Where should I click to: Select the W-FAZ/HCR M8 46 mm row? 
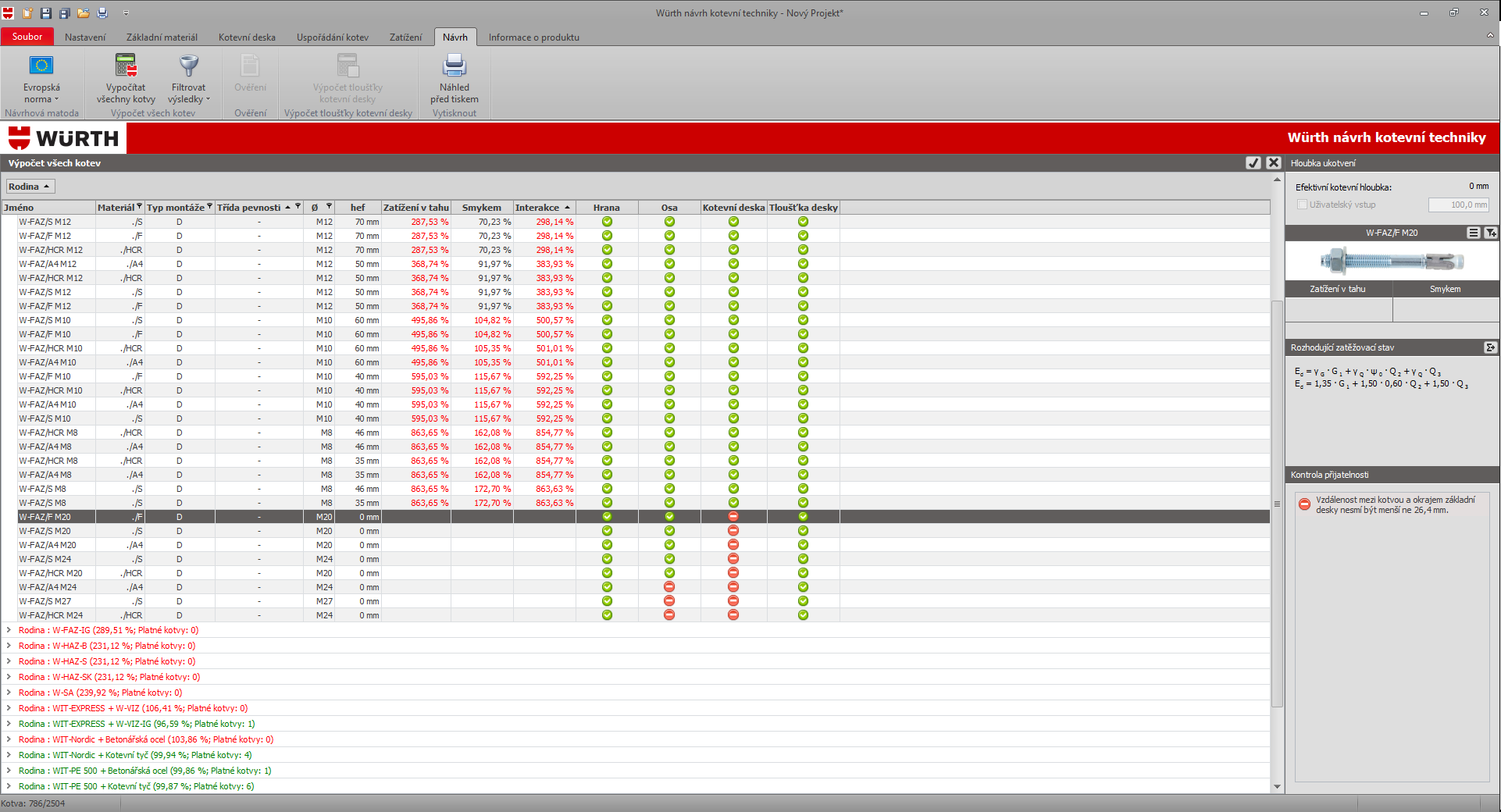(636, 433)
